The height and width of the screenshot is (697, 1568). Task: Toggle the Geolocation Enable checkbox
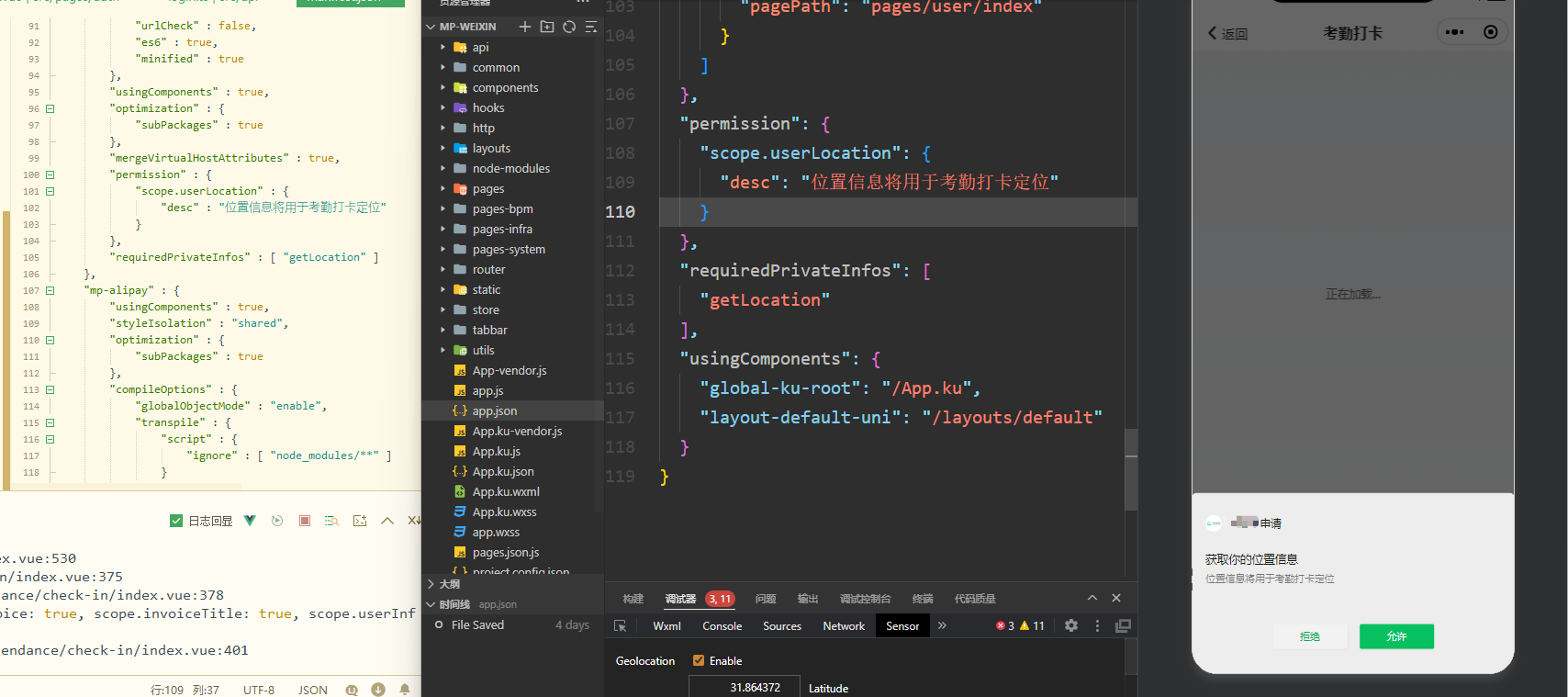[699, 660]
